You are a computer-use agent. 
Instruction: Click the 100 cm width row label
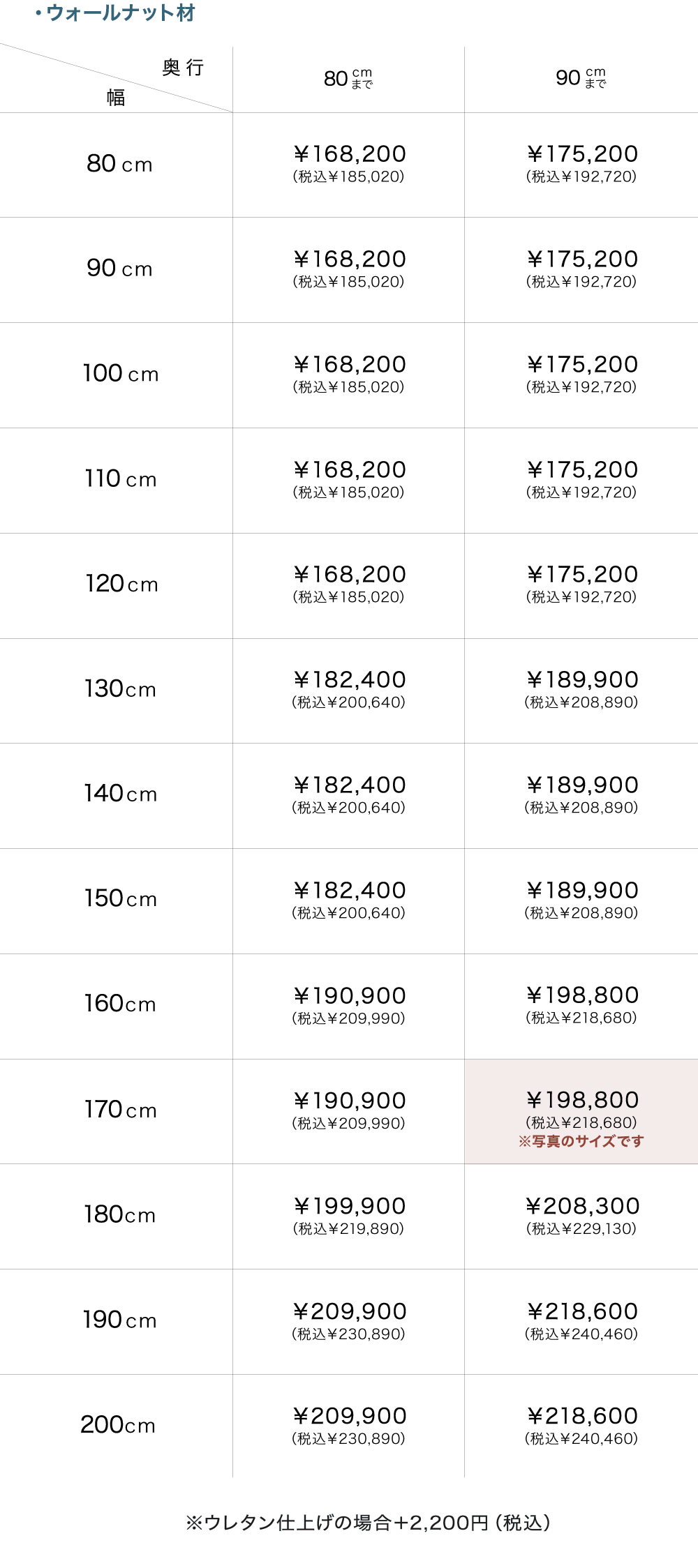[x=120, y=374]
